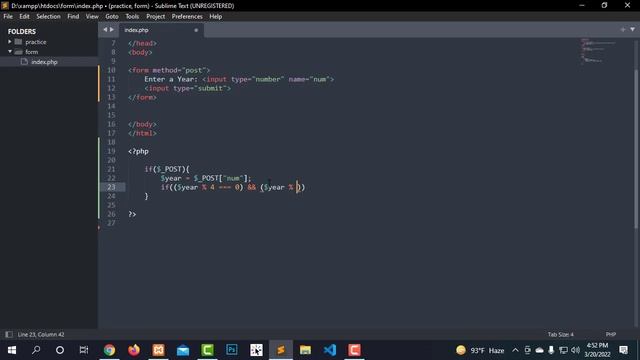Click the Sublime Text taskbar icon

click(x=281, y=350)
